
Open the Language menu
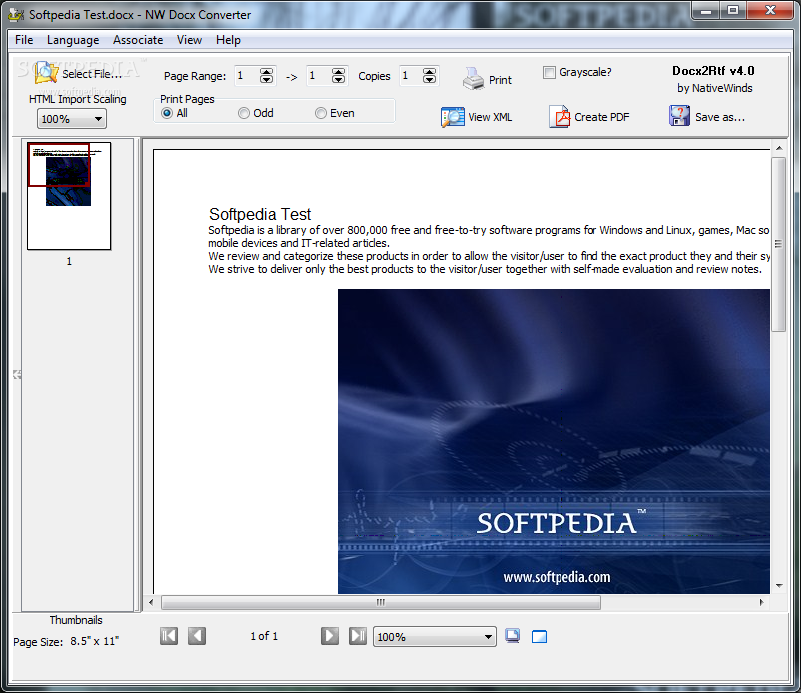click(73, 40)
